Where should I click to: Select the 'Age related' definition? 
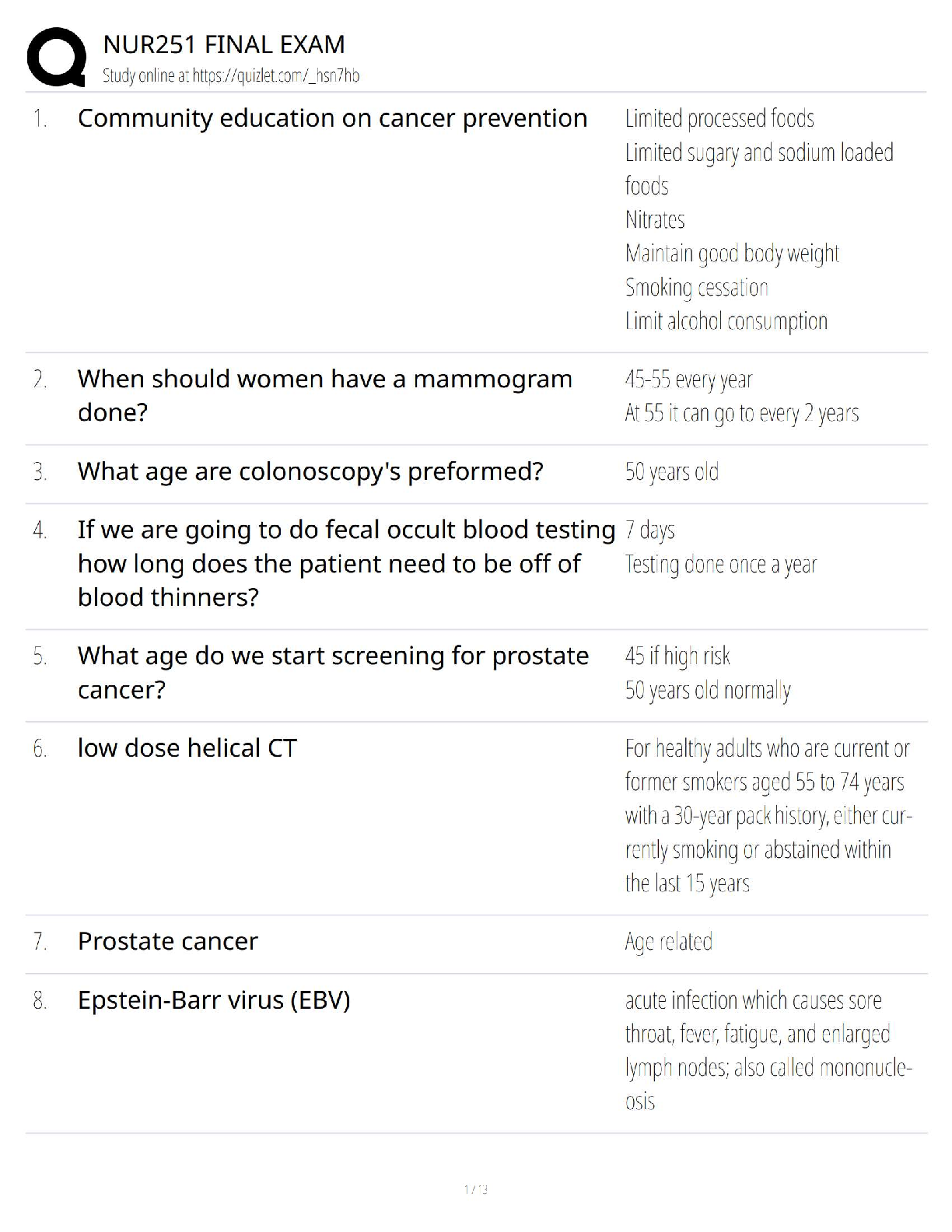(669, 942)
